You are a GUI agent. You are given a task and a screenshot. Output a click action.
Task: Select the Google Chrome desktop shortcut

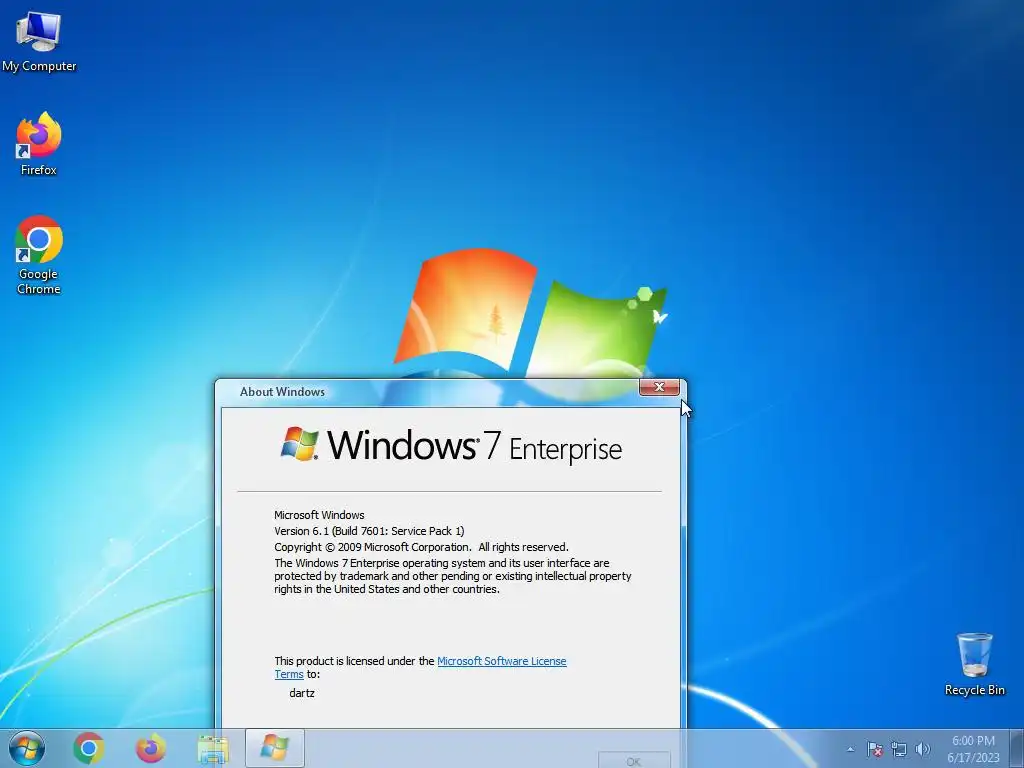[x=39, y=255]
